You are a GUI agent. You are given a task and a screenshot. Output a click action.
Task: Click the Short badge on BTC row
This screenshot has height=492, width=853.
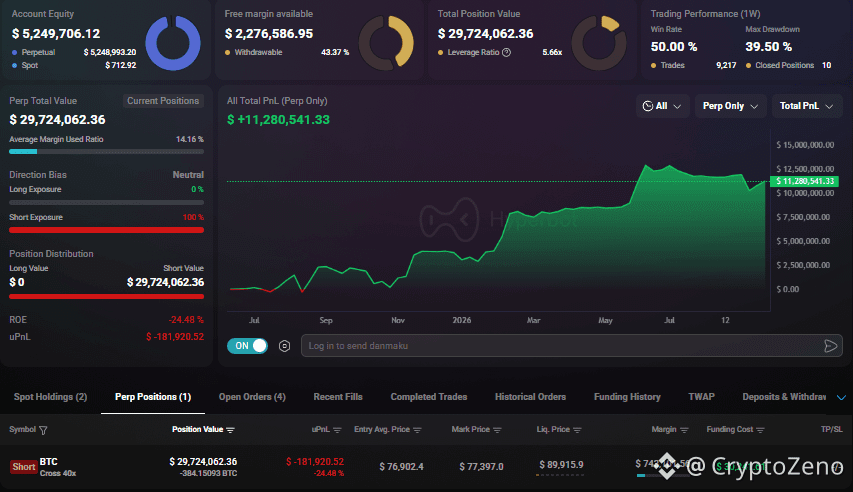(x=23, y=467)
